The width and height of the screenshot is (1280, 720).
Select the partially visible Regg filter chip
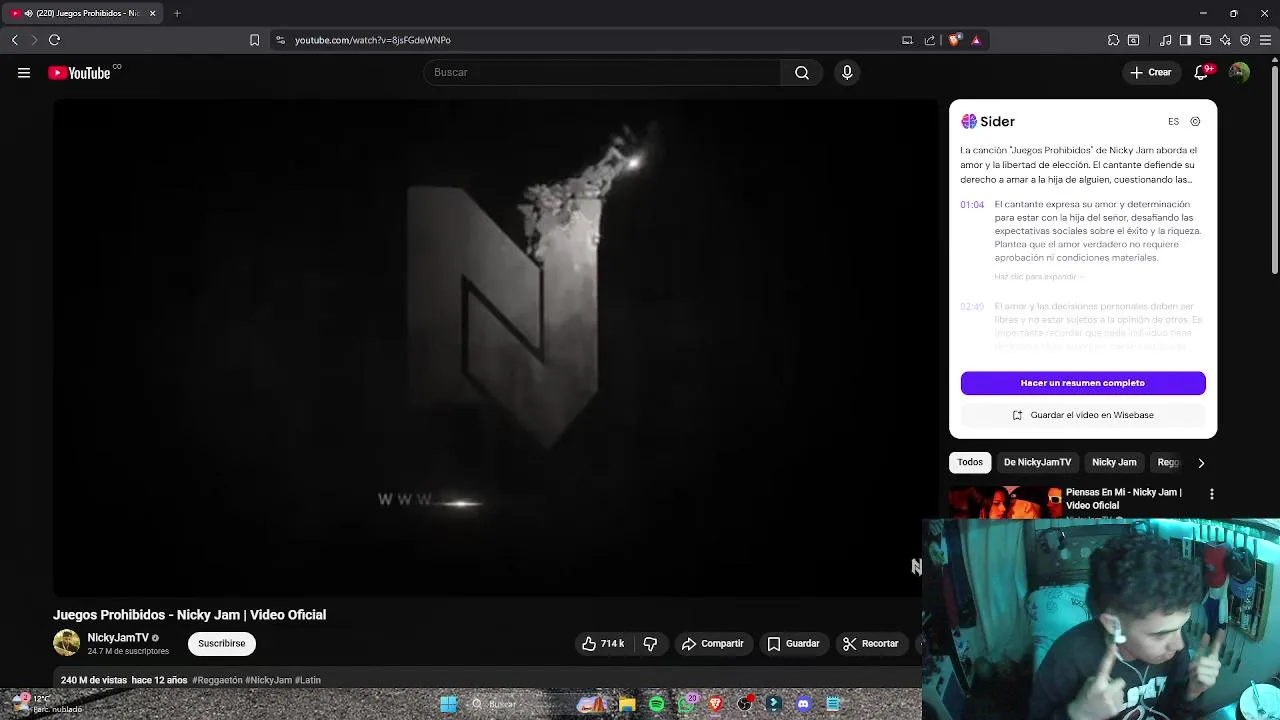[x=1167, y=462]
